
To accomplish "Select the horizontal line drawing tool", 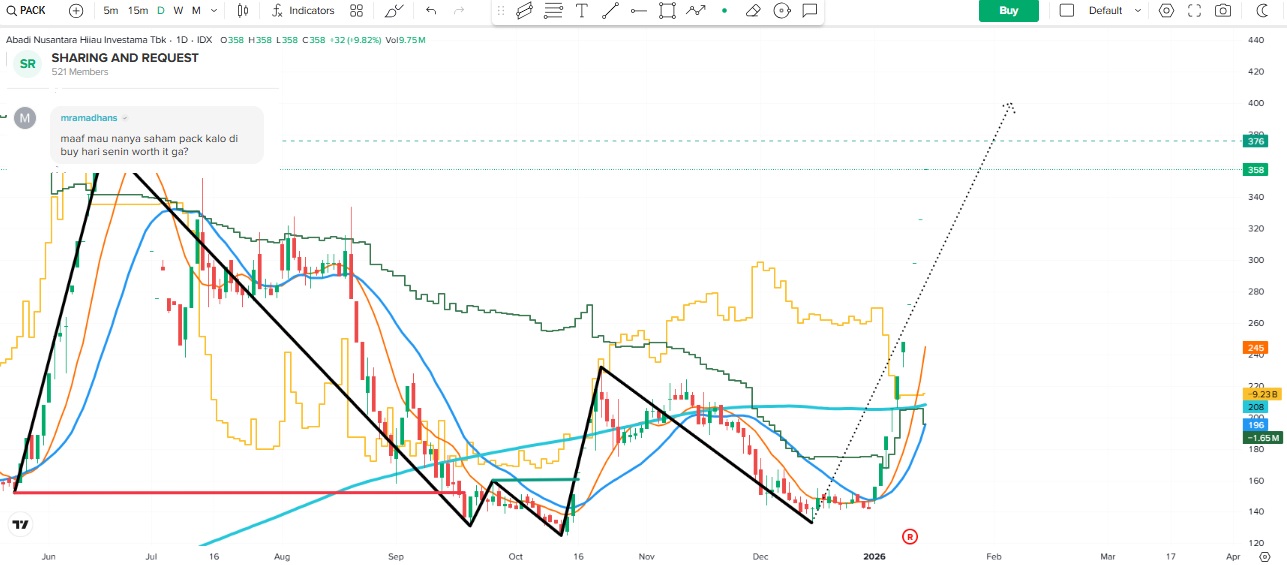I will 639,10.
